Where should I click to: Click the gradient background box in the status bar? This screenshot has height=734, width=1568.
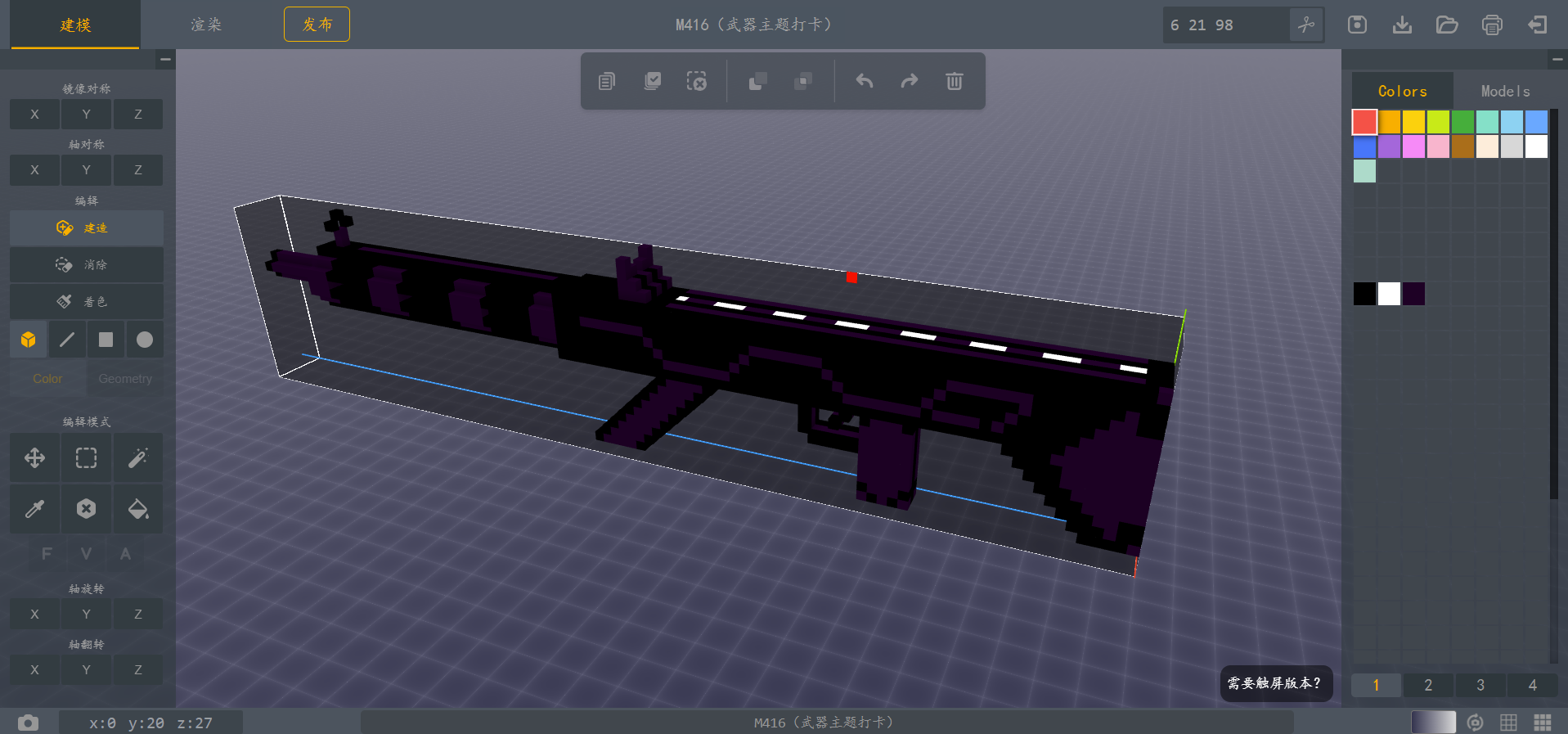coord(1433,723)
